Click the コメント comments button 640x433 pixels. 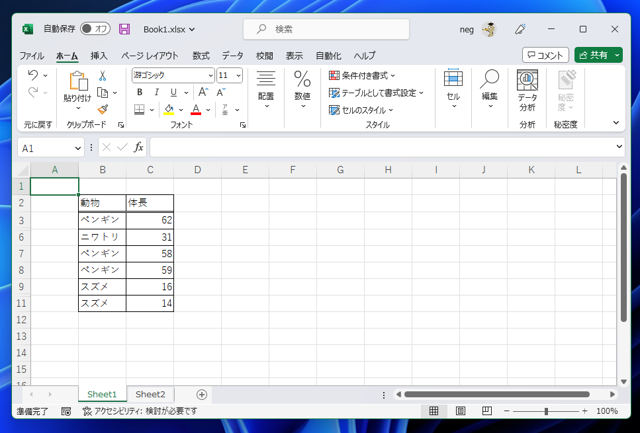[x=545, y=55]
